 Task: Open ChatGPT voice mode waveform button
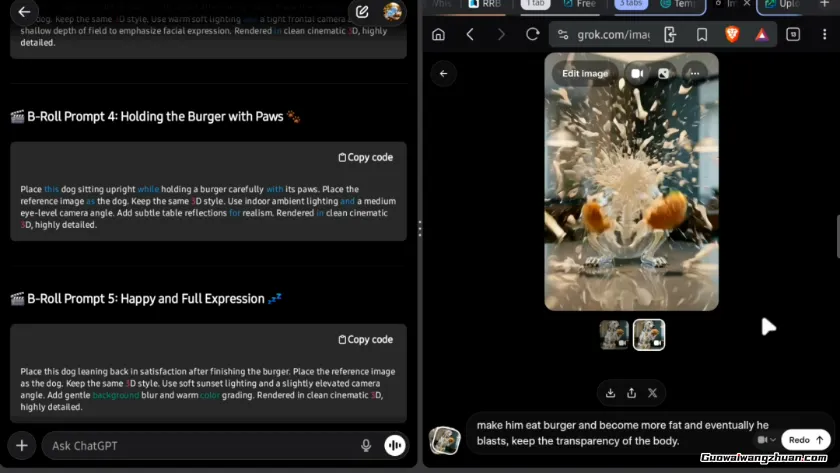(395, 446)
